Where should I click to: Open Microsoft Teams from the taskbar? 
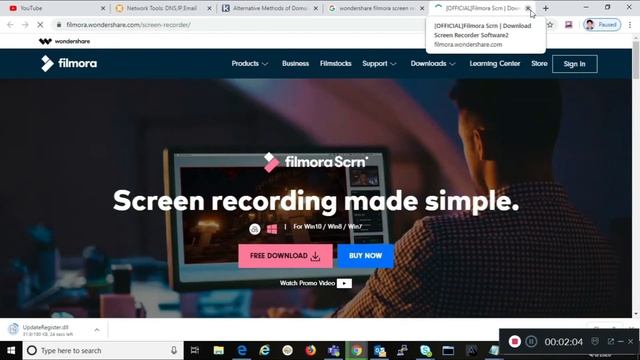334,351
